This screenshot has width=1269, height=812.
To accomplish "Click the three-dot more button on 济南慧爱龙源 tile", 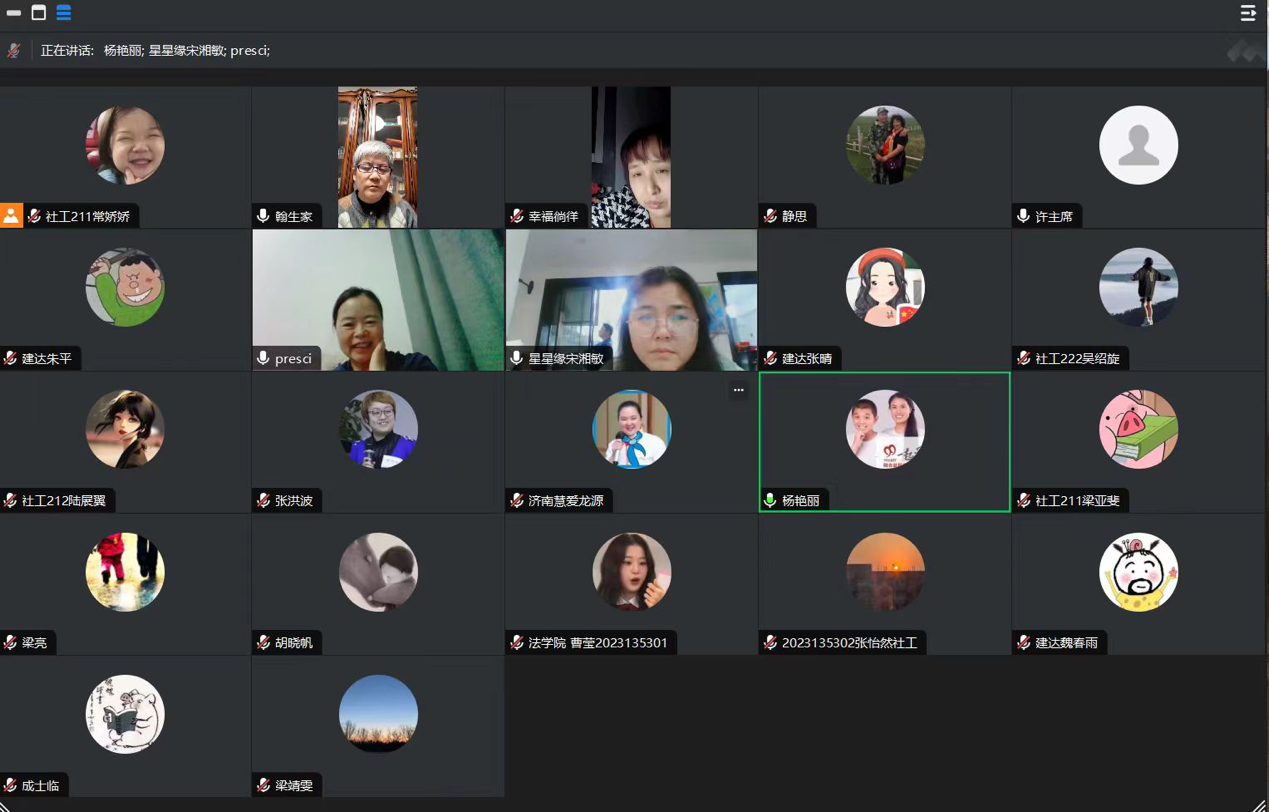I will tap(739, 390).
